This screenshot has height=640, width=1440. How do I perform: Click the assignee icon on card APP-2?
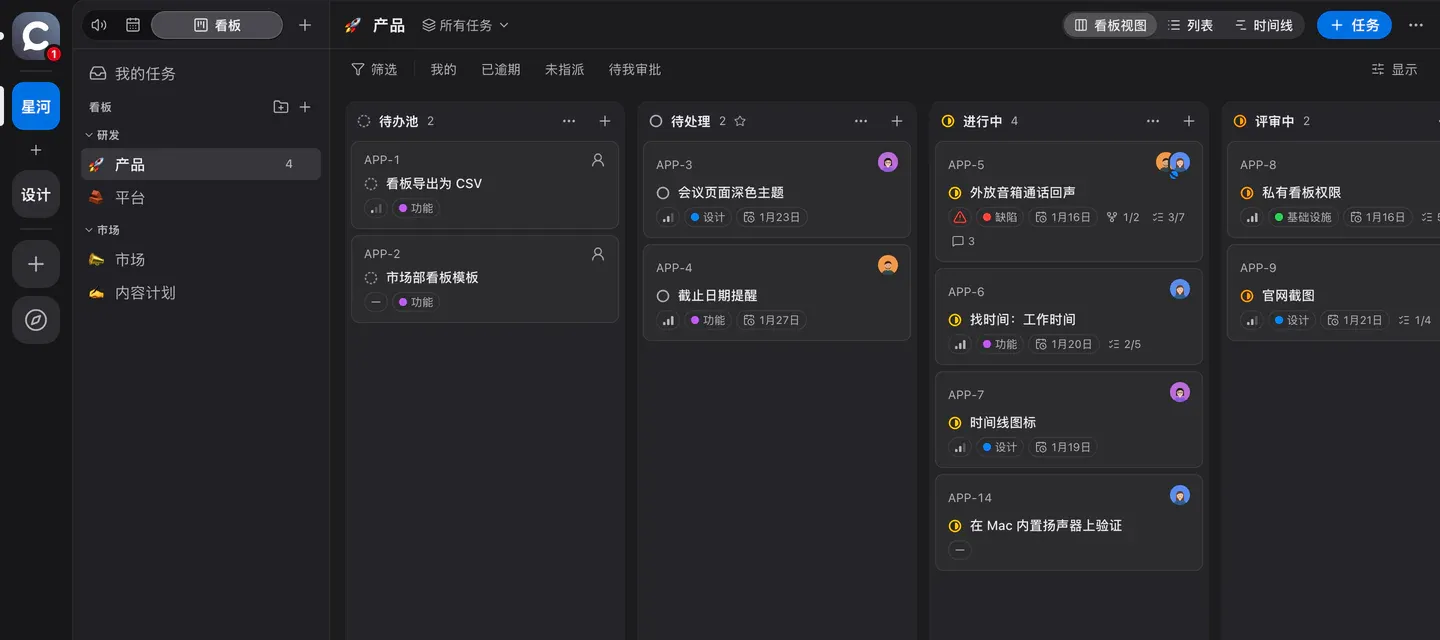[x=598, y=254]
